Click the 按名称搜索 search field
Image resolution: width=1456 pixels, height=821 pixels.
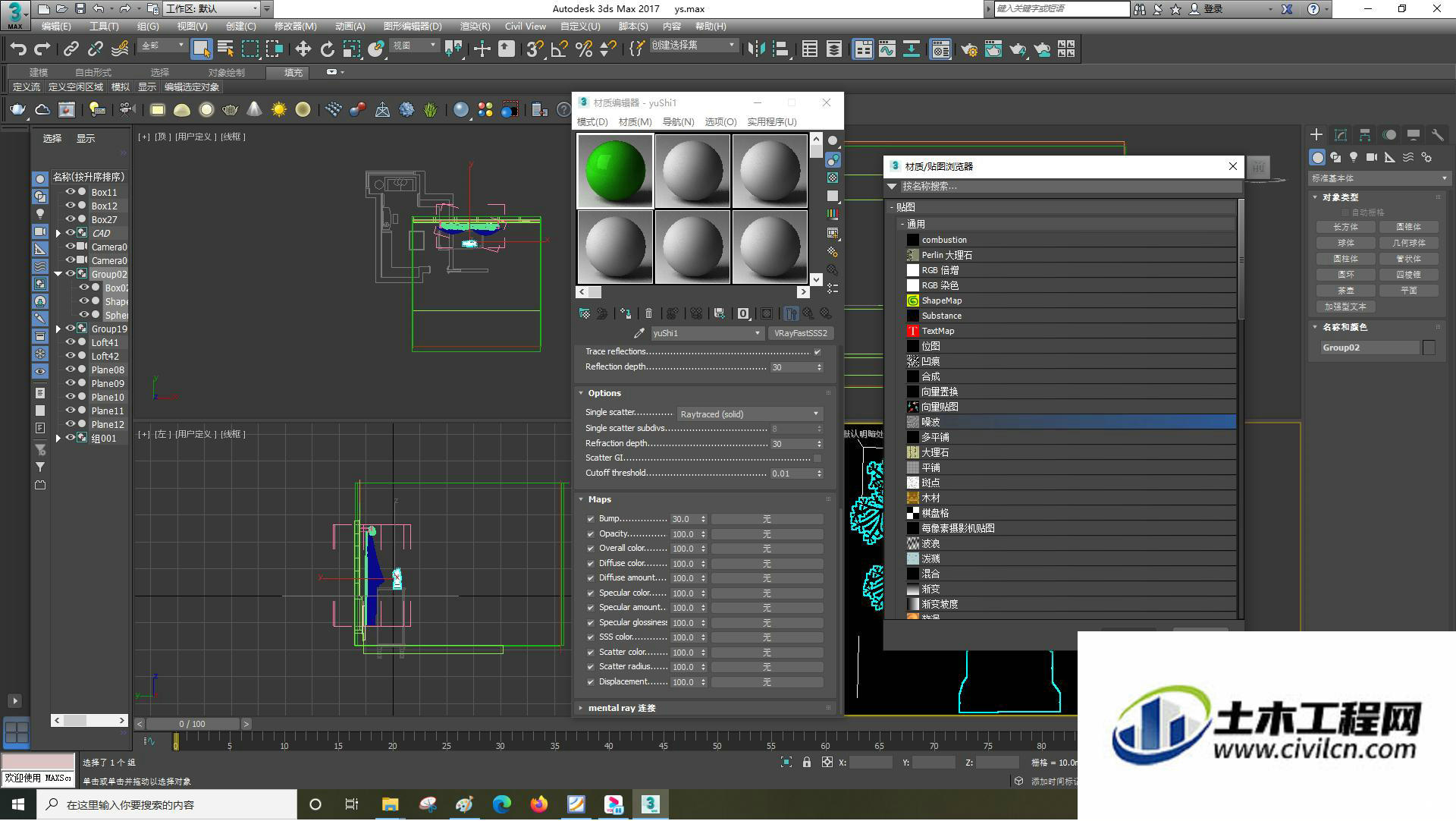coord(1071,187)
